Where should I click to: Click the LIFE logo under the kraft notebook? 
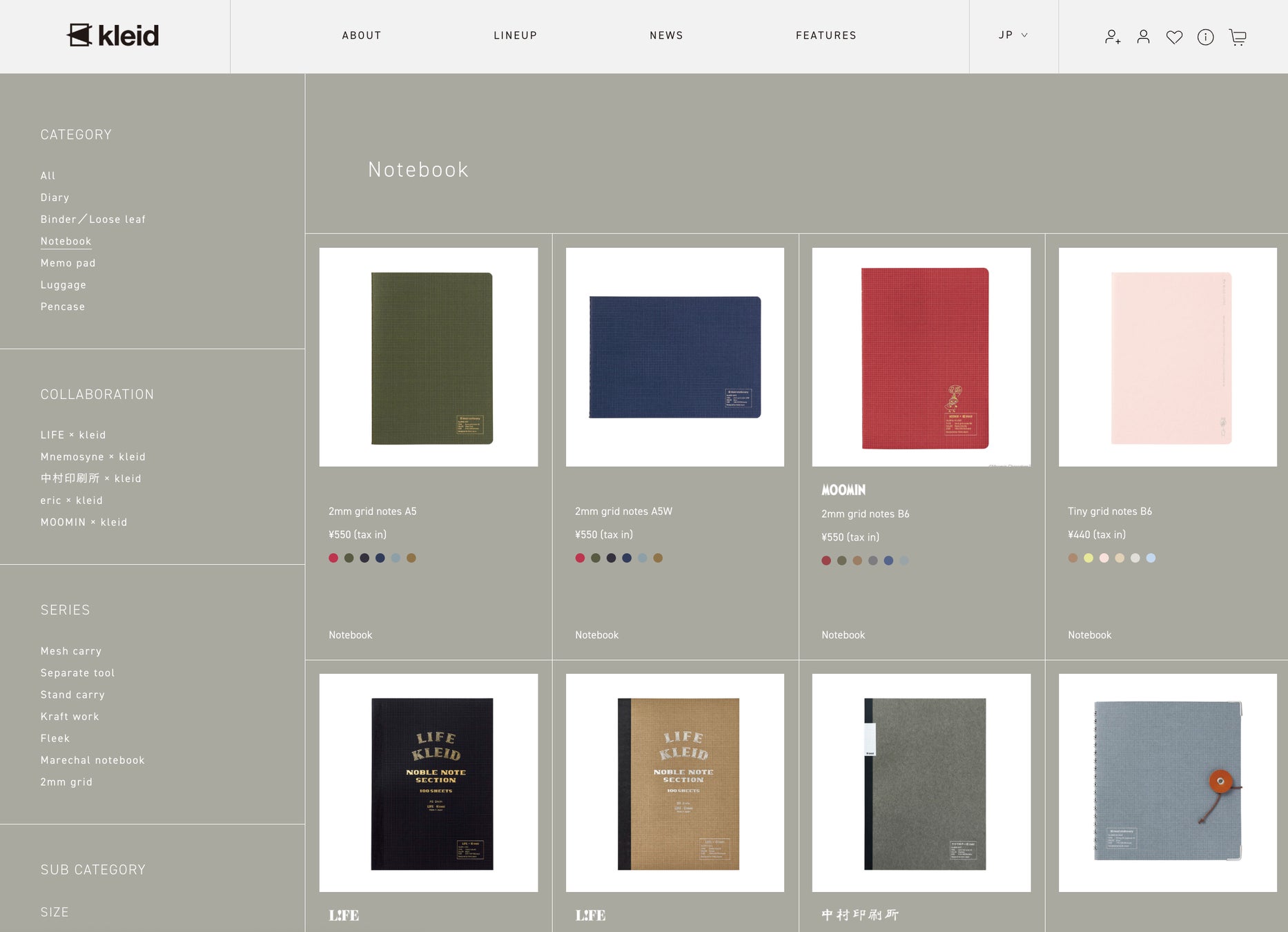click(x=590, y=915)
